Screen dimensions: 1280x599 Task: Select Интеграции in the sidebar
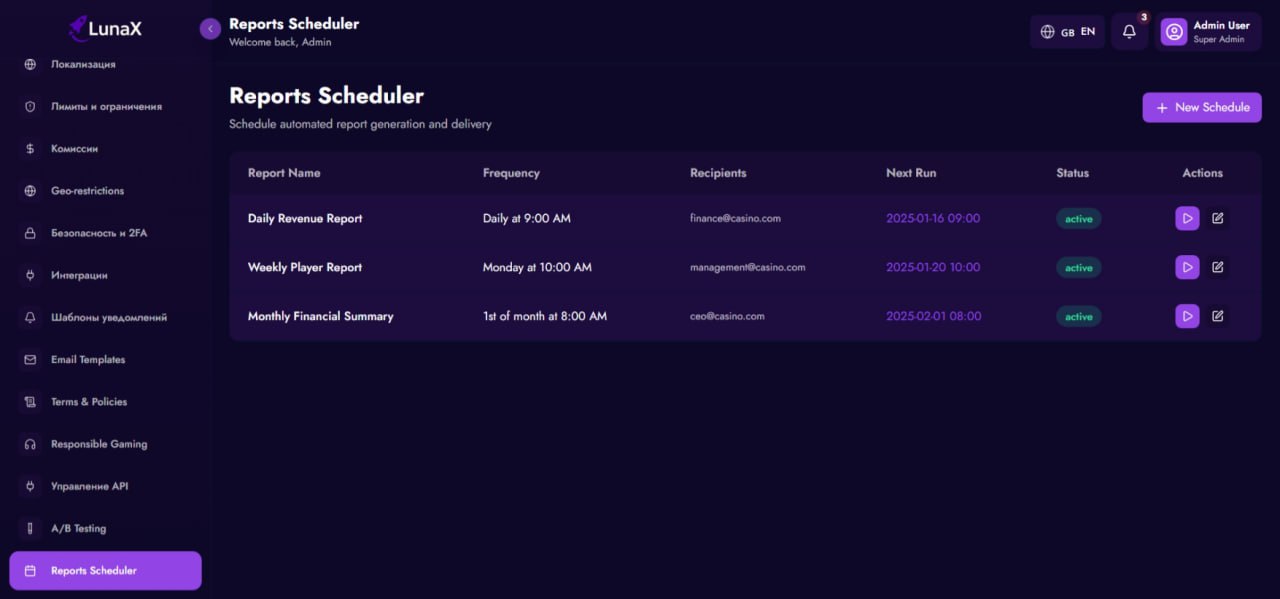(x=105, y=275)
